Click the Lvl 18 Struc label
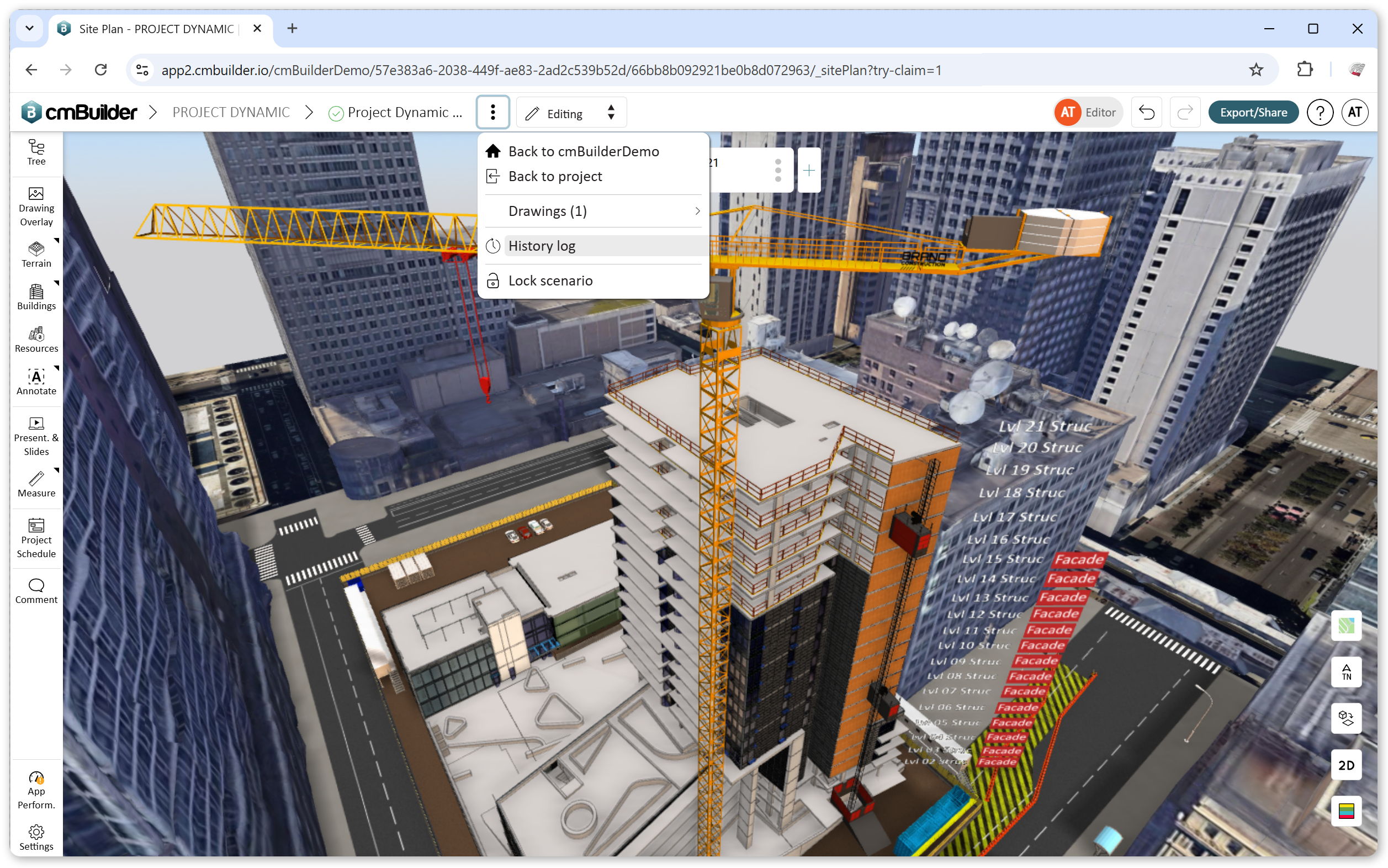1388x868 pixels. click(1022, 493)
